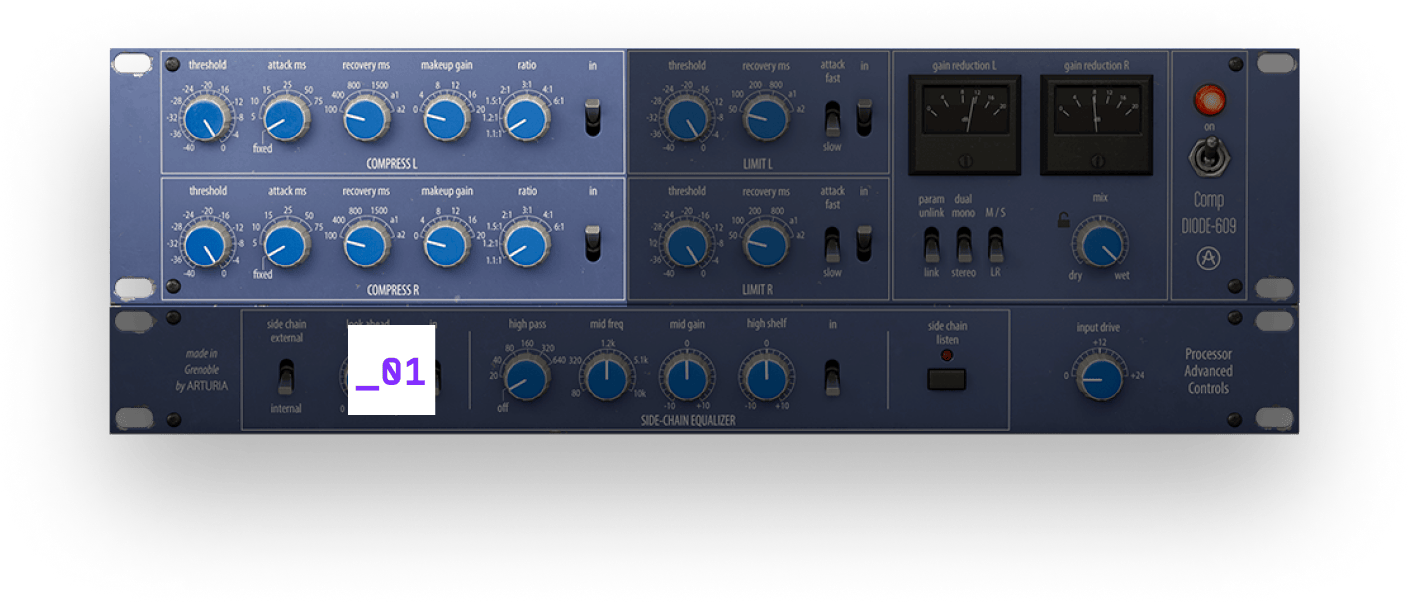
Task: Click the gain reduction L meter adjustment screw
Action: tap(964, 162)
